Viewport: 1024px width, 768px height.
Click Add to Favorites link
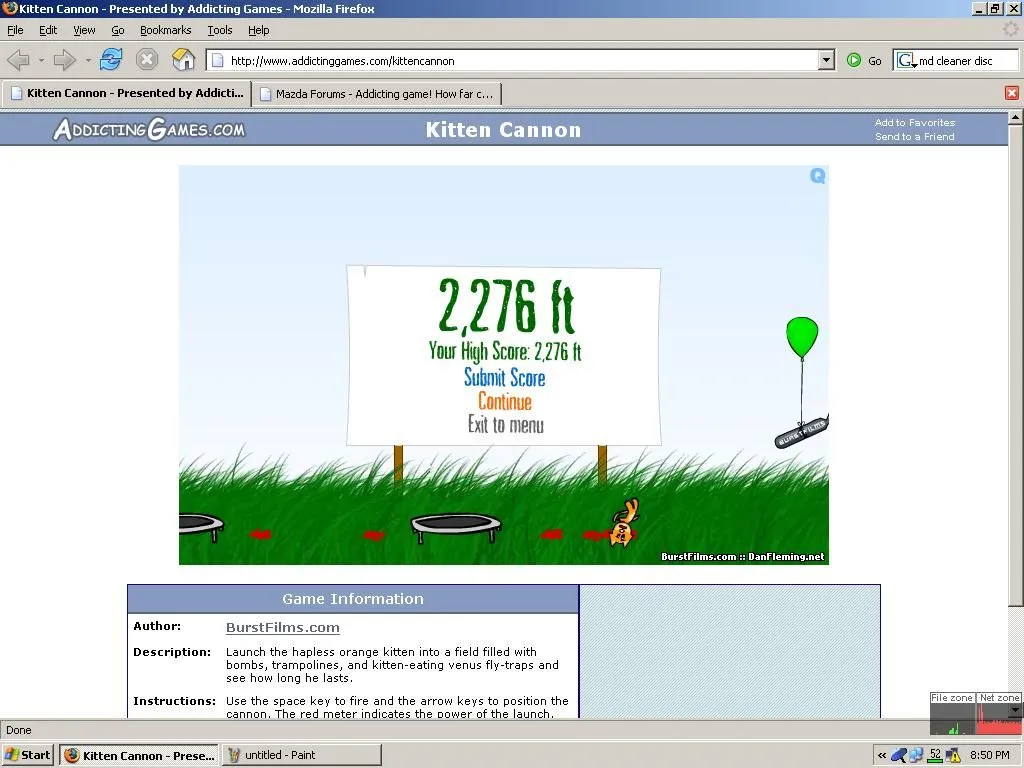[x=914, y=122]
